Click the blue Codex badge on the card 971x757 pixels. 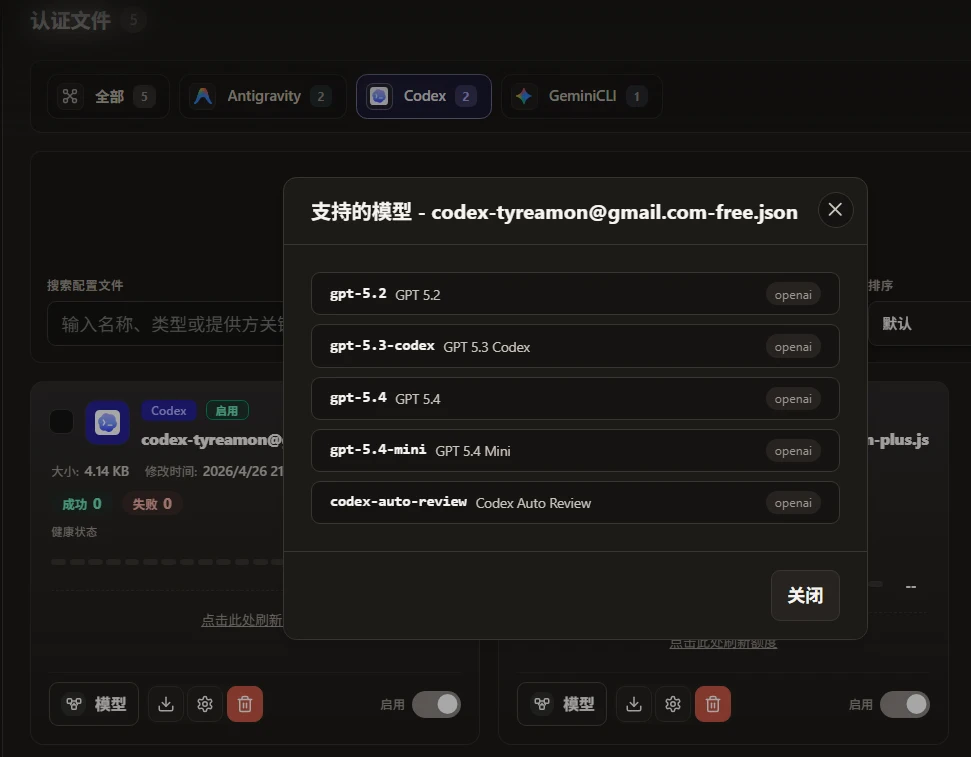(168, 411)
